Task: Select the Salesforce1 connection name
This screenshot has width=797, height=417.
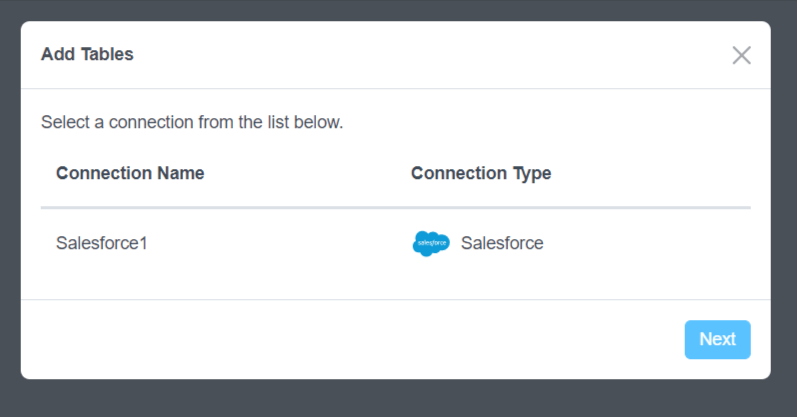Action: click(102, 243)
